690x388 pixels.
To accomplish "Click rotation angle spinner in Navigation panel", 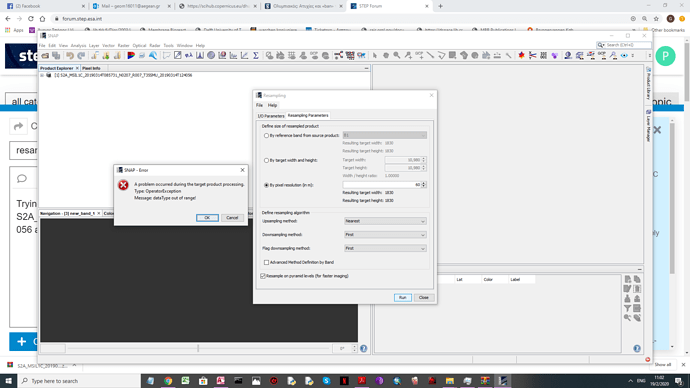I will pyautogui.click(x=355, y=348).
